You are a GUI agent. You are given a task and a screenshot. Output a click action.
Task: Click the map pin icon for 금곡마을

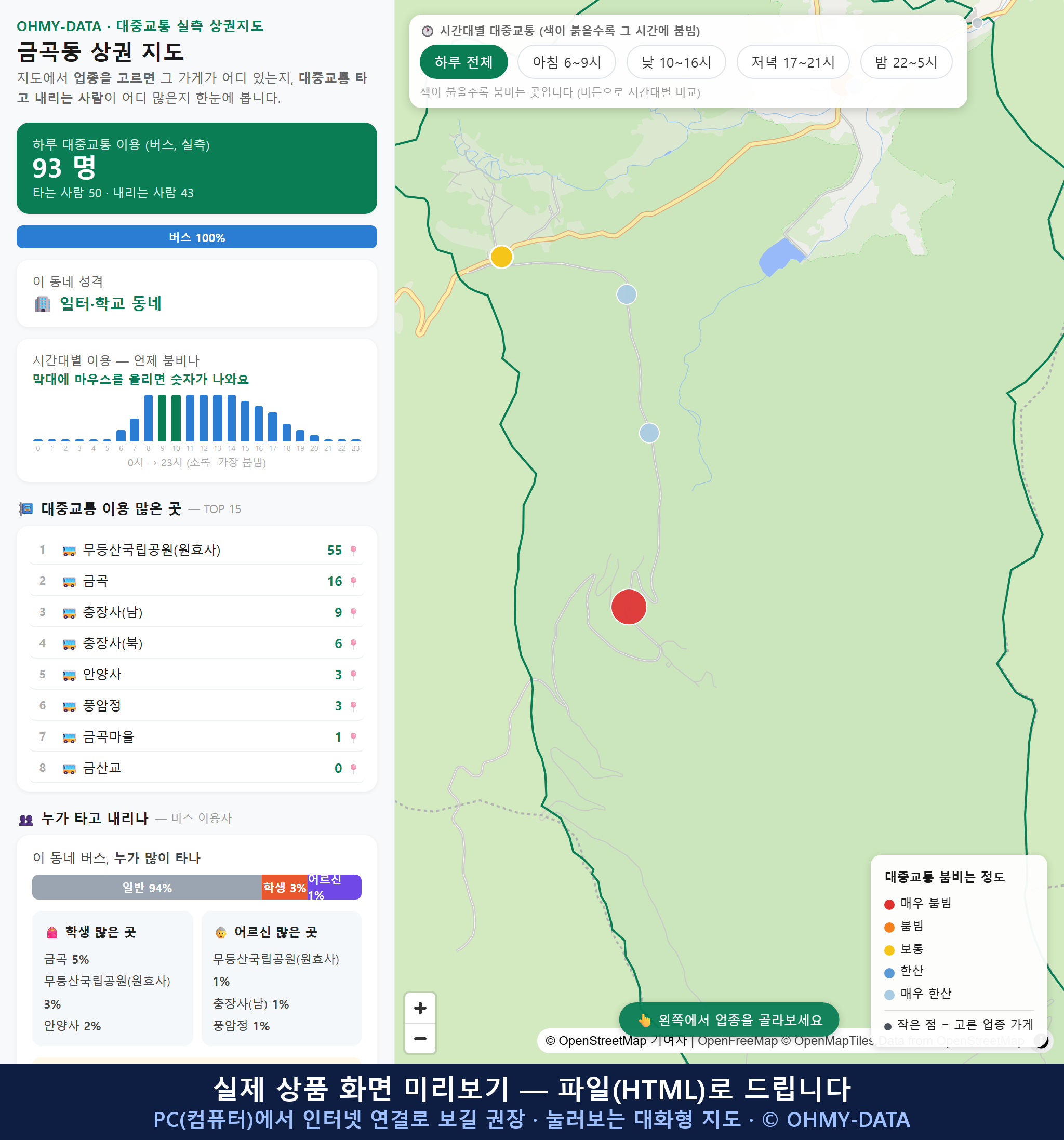click(x=353, y=737)
